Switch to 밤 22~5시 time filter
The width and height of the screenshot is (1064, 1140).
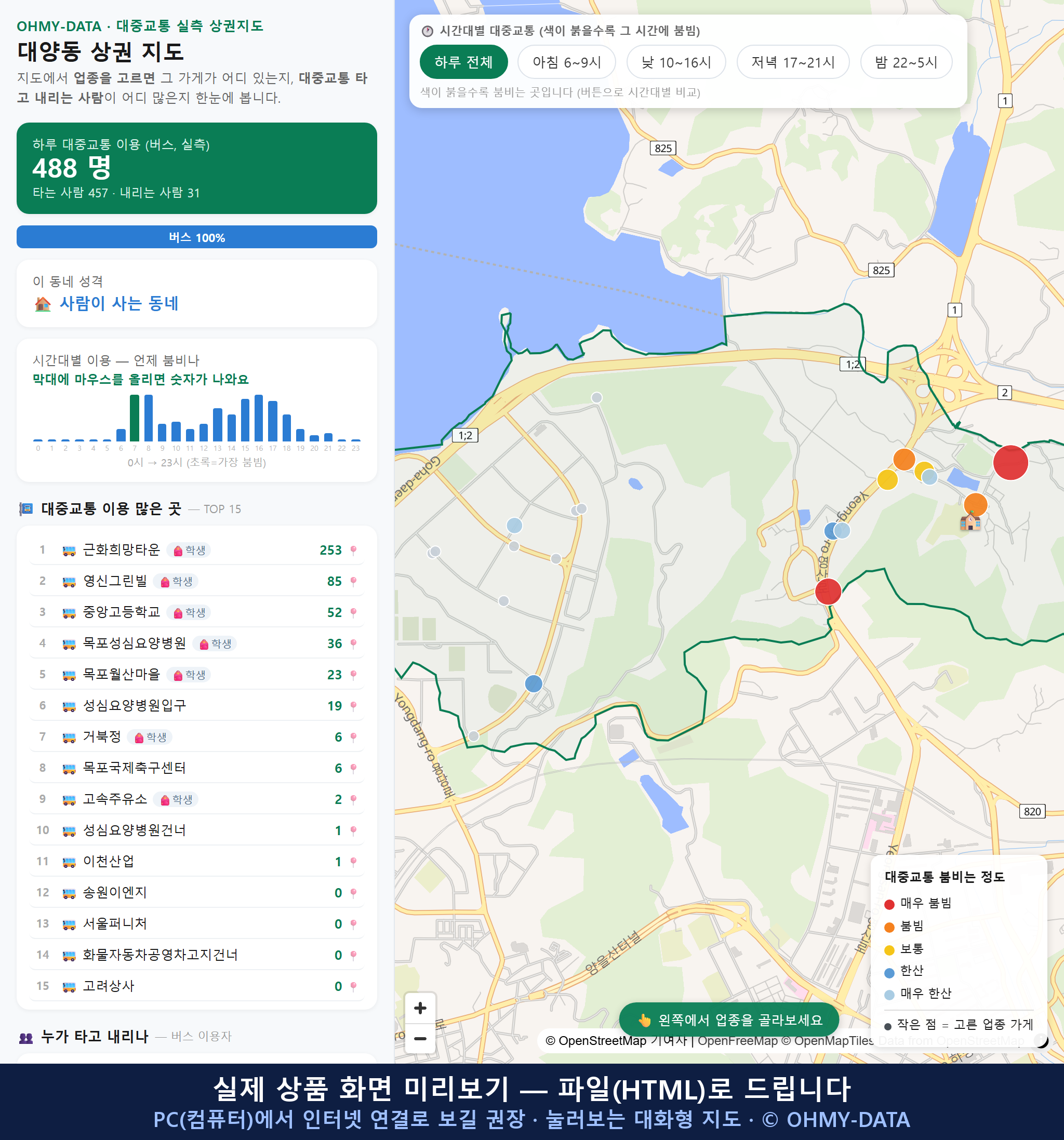click(x=906, y=62)
